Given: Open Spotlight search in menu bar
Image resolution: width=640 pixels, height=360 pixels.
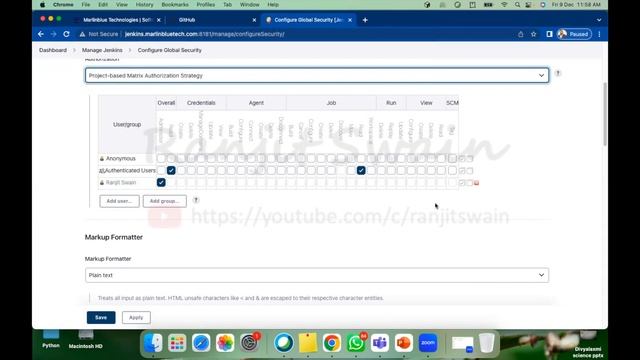Looking at the screenshot, I should [x=517, y=4].
